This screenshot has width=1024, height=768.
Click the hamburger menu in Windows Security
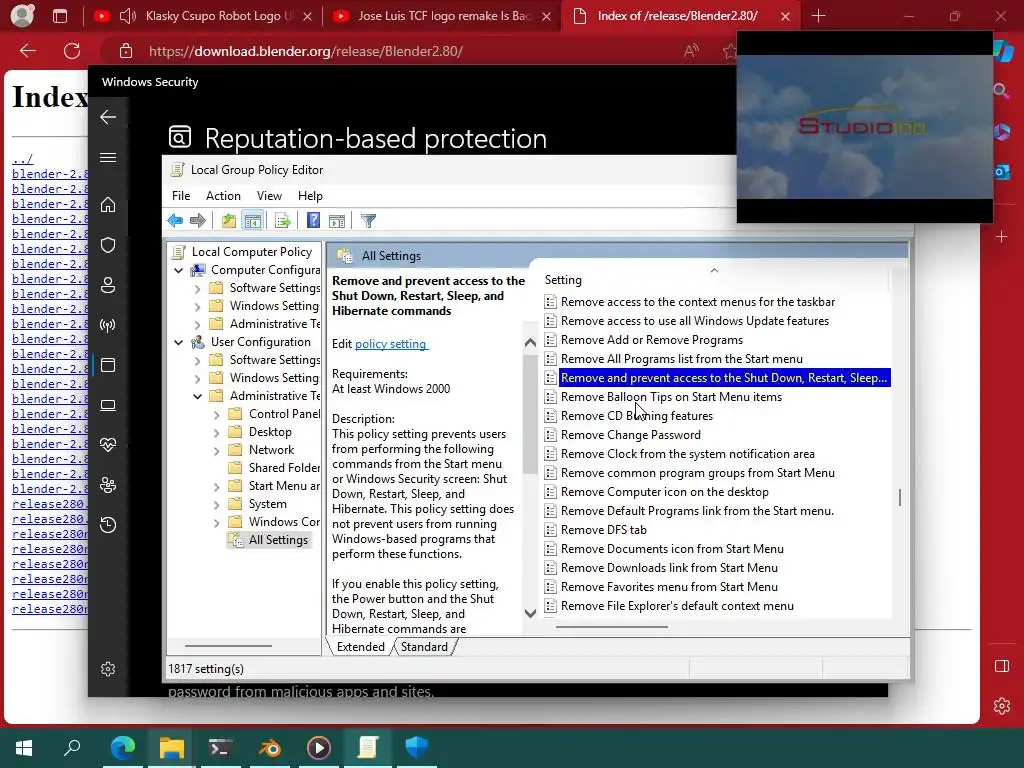108,157
